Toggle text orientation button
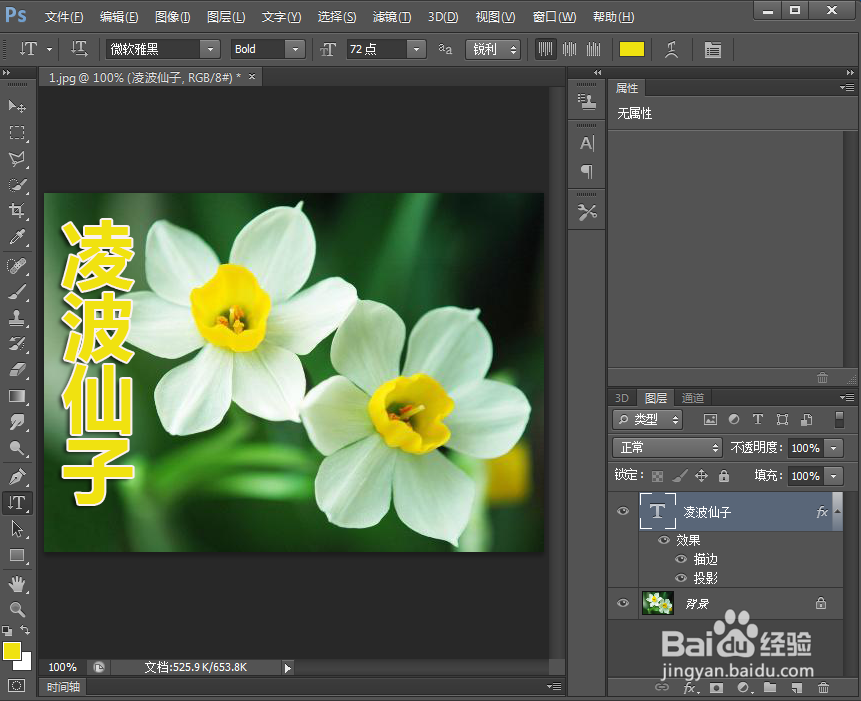This screenshot has width=861, height=701. (x=79, y=49)
